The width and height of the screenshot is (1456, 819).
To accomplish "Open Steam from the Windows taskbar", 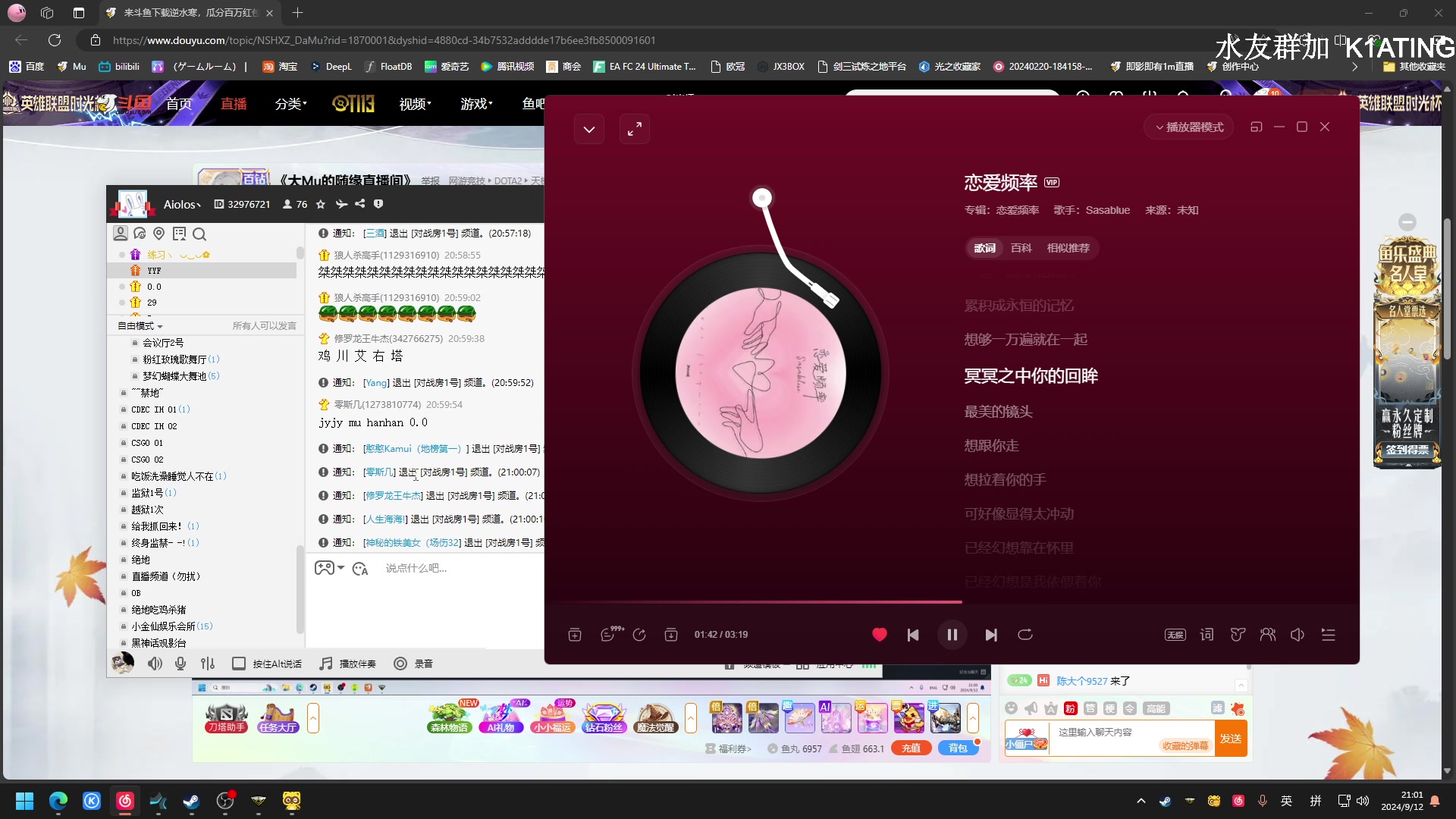I will coord(191,801).
